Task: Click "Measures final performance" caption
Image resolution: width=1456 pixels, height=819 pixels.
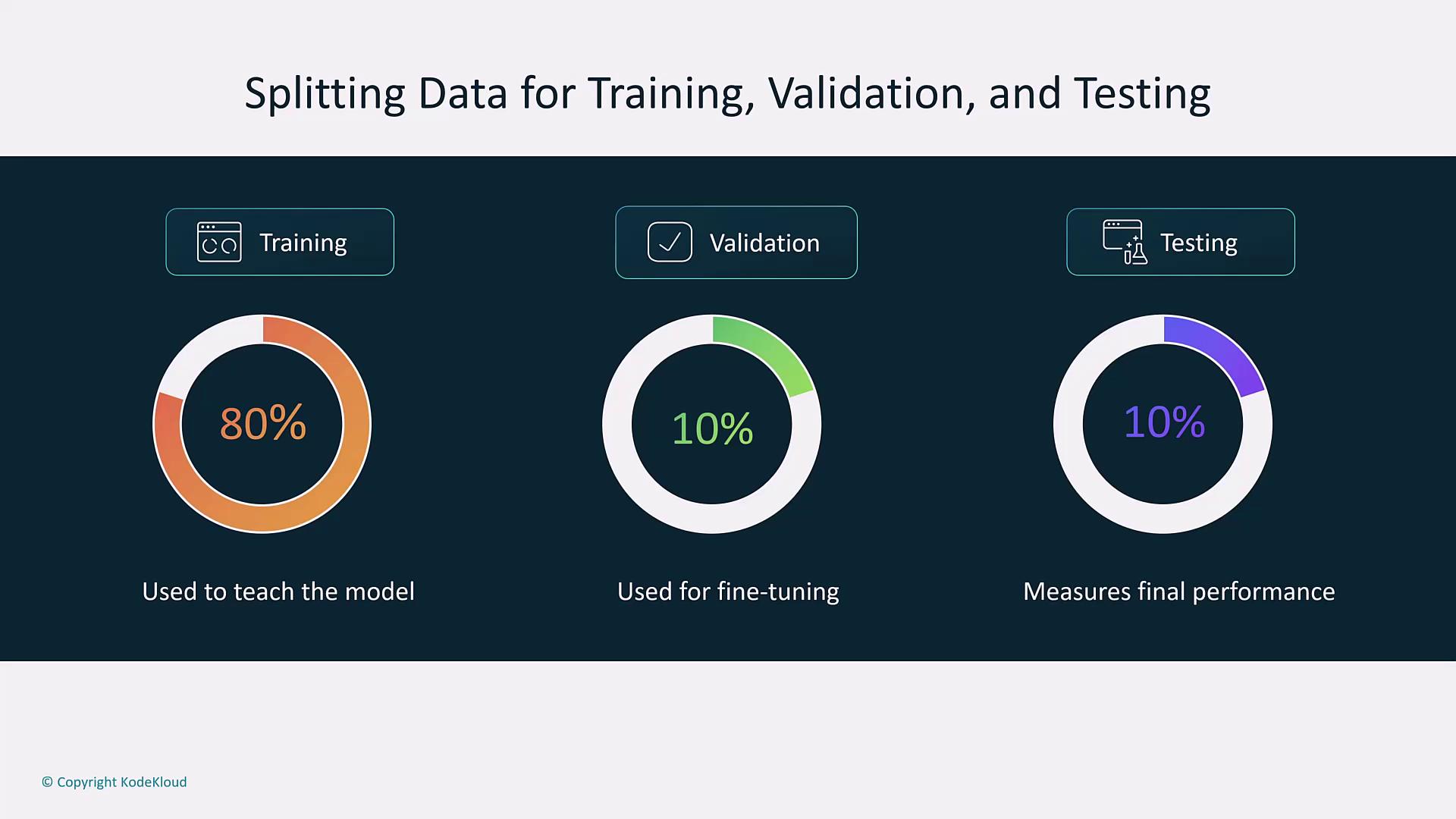Action: [x=1178, y=591]
